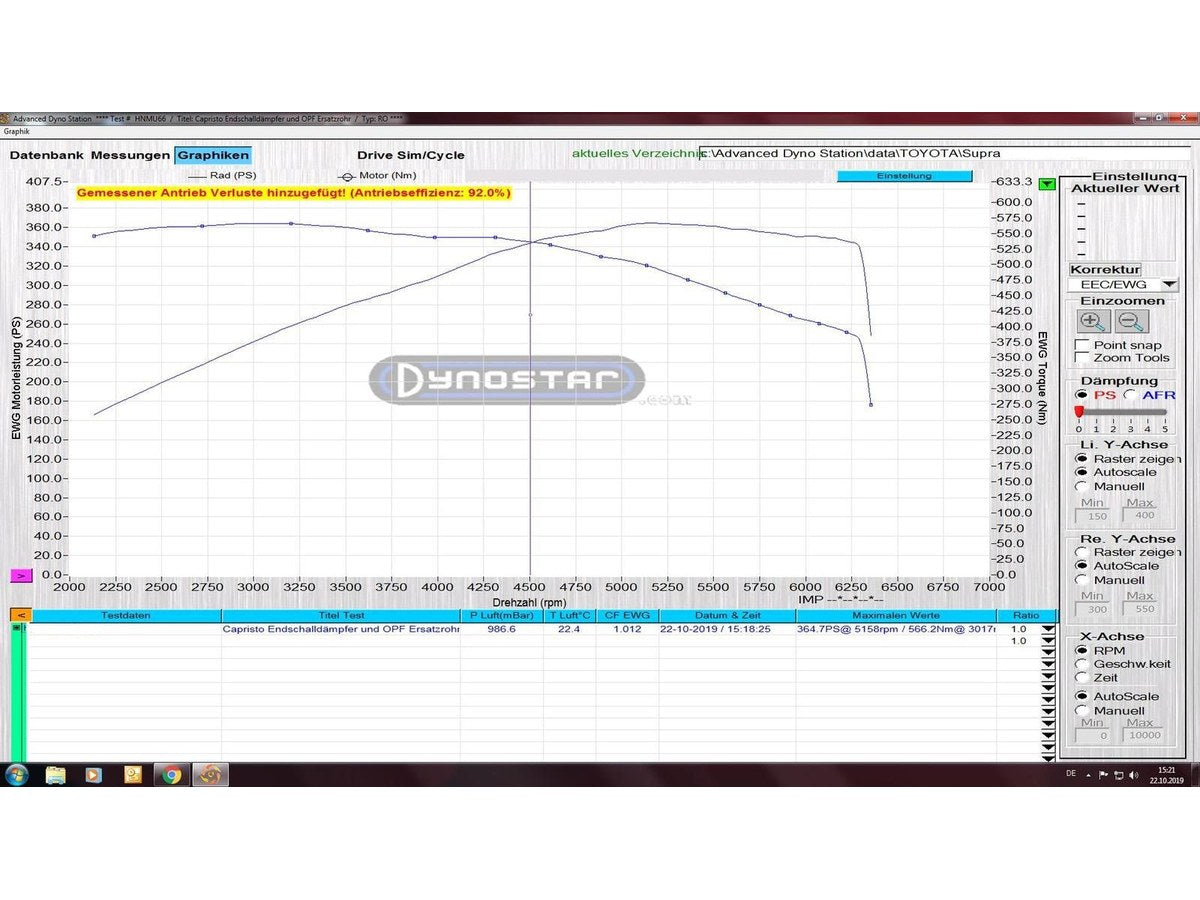Screen dimensions: 1200x900
Task: Enable the Zoom Tools checkbox
Action: click(1081, 357)
